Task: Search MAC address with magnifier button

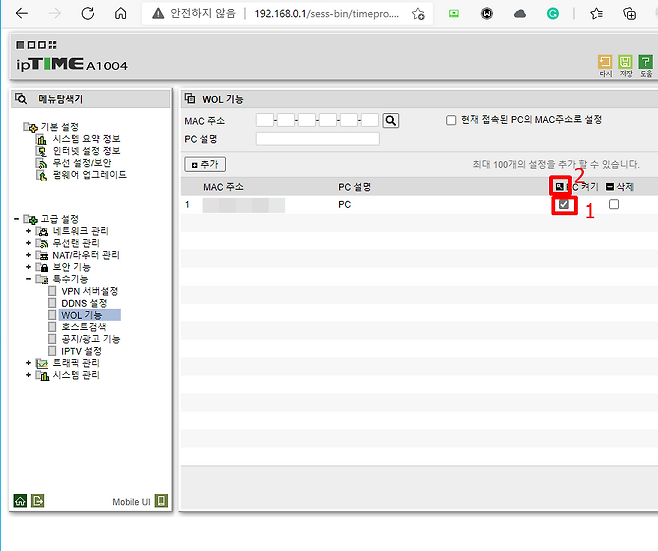Action: pyautogui.click(x=391, y=120)
